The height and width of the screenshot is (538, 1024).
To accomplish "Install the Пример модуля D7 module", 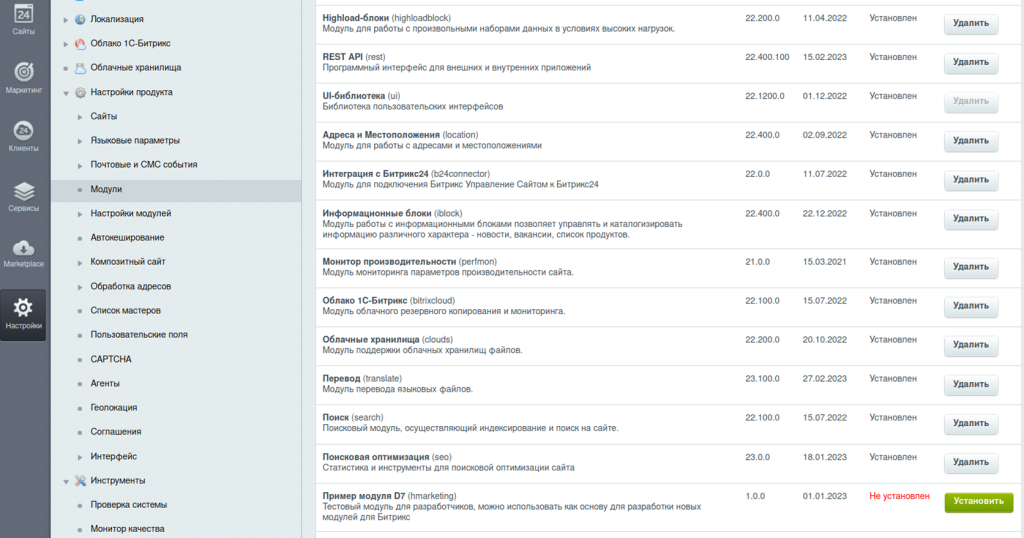I will (978, 501).
